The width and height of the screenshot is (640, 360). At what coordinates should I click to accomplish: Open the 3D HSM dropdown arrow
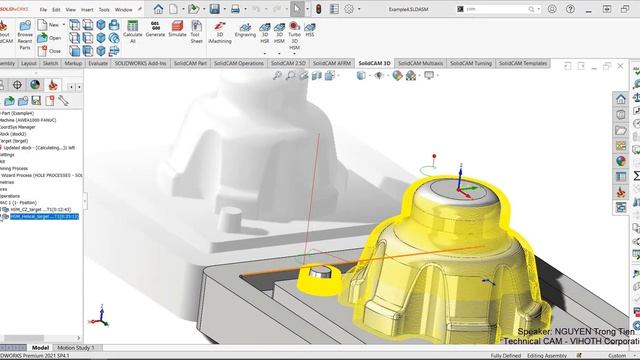pos(279,53)
